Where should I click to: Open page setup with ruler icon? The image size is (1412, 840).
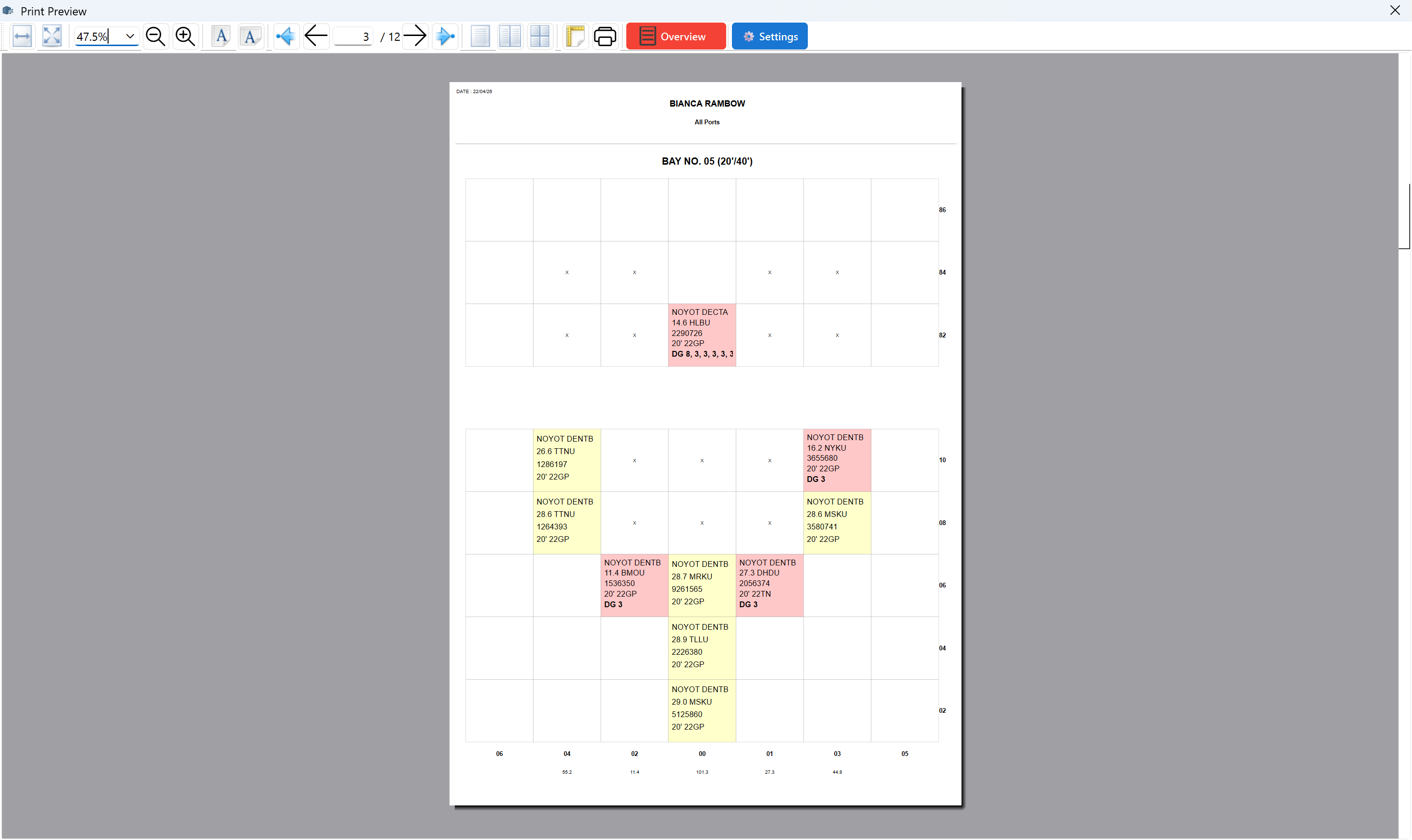point(575,36)
